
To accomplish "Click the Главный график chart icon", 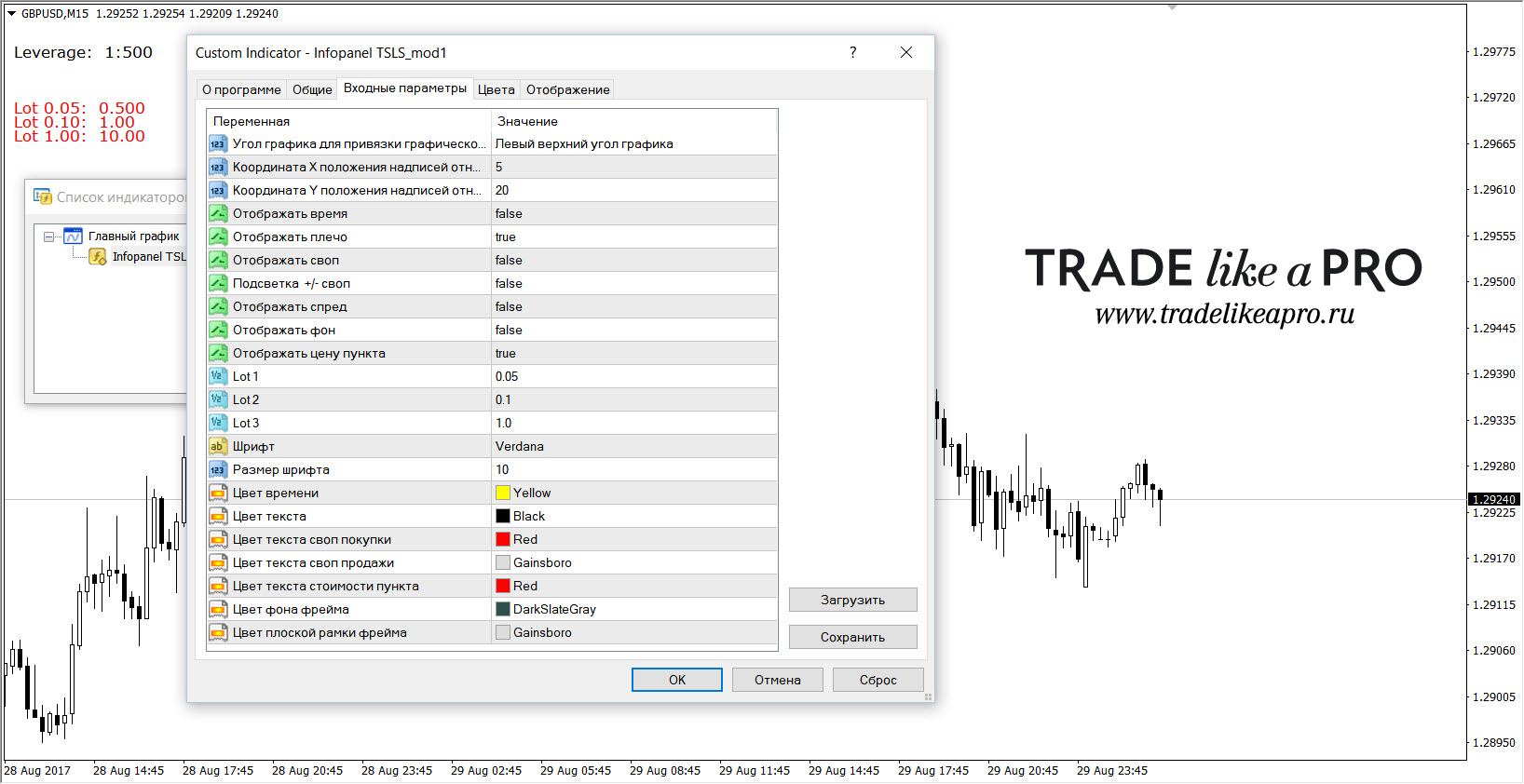I will click(73, 237).
